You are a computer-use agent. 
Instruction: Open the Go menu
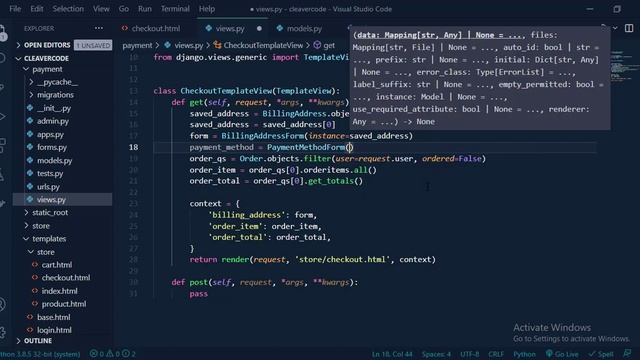(124, 9)
